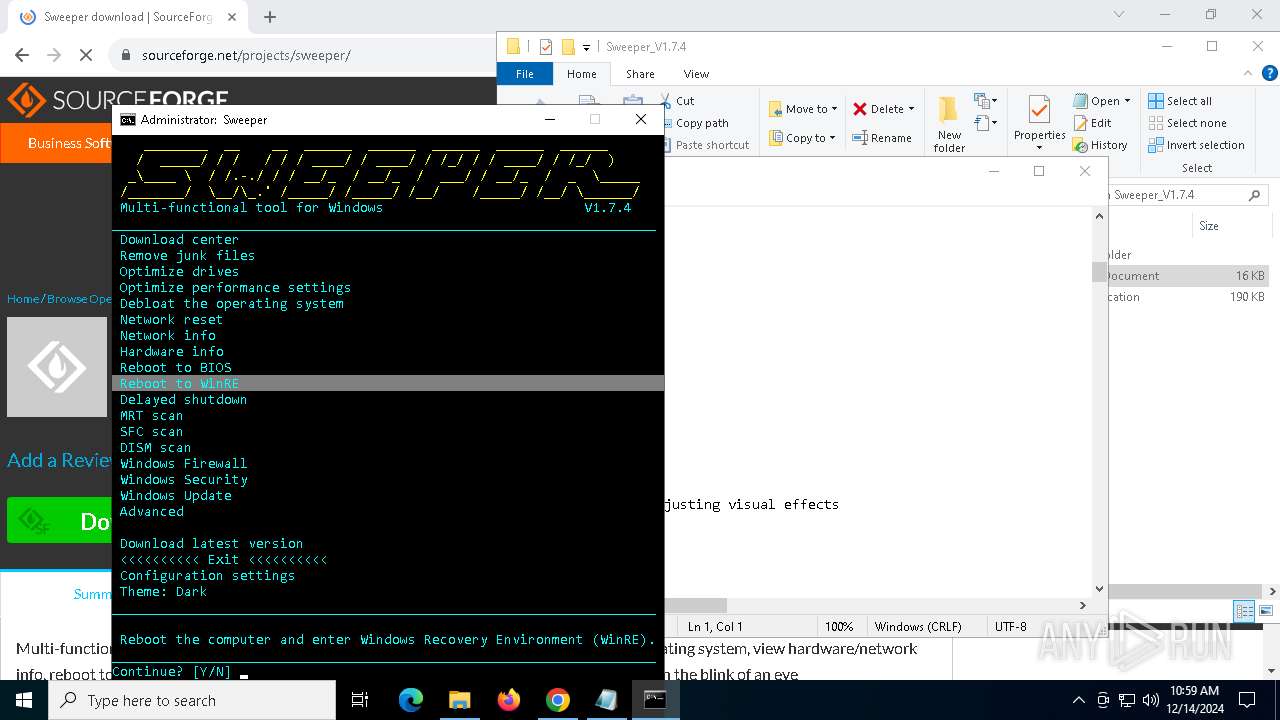The height and width of the screenshot is (720, 1280).
Task: Switch to the Share ribbon tab
Action: point(641,74)
